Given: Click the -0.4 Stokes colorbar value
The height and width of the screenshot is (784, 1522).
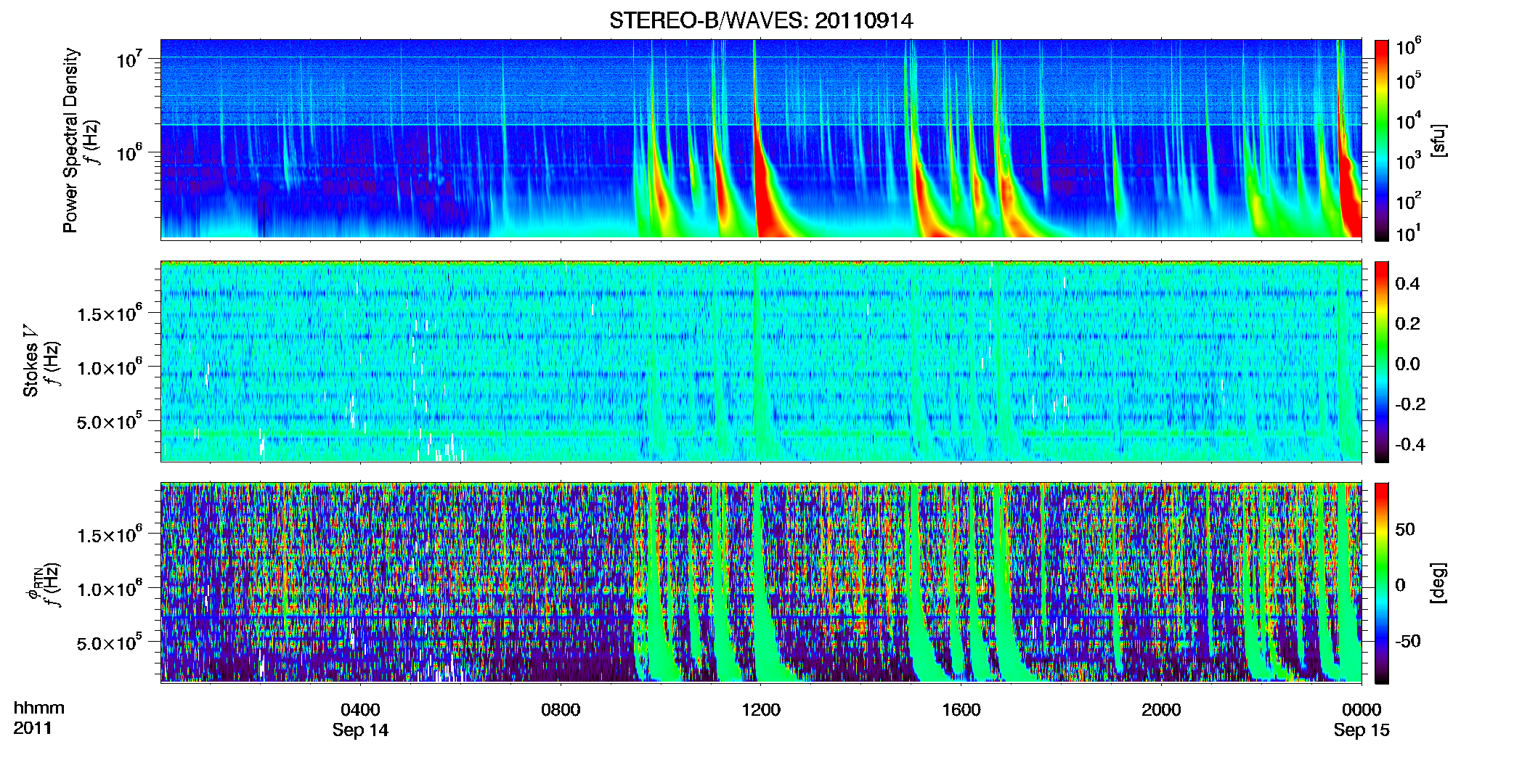Looking at the screenshot, I should [x=1410, y=444].
